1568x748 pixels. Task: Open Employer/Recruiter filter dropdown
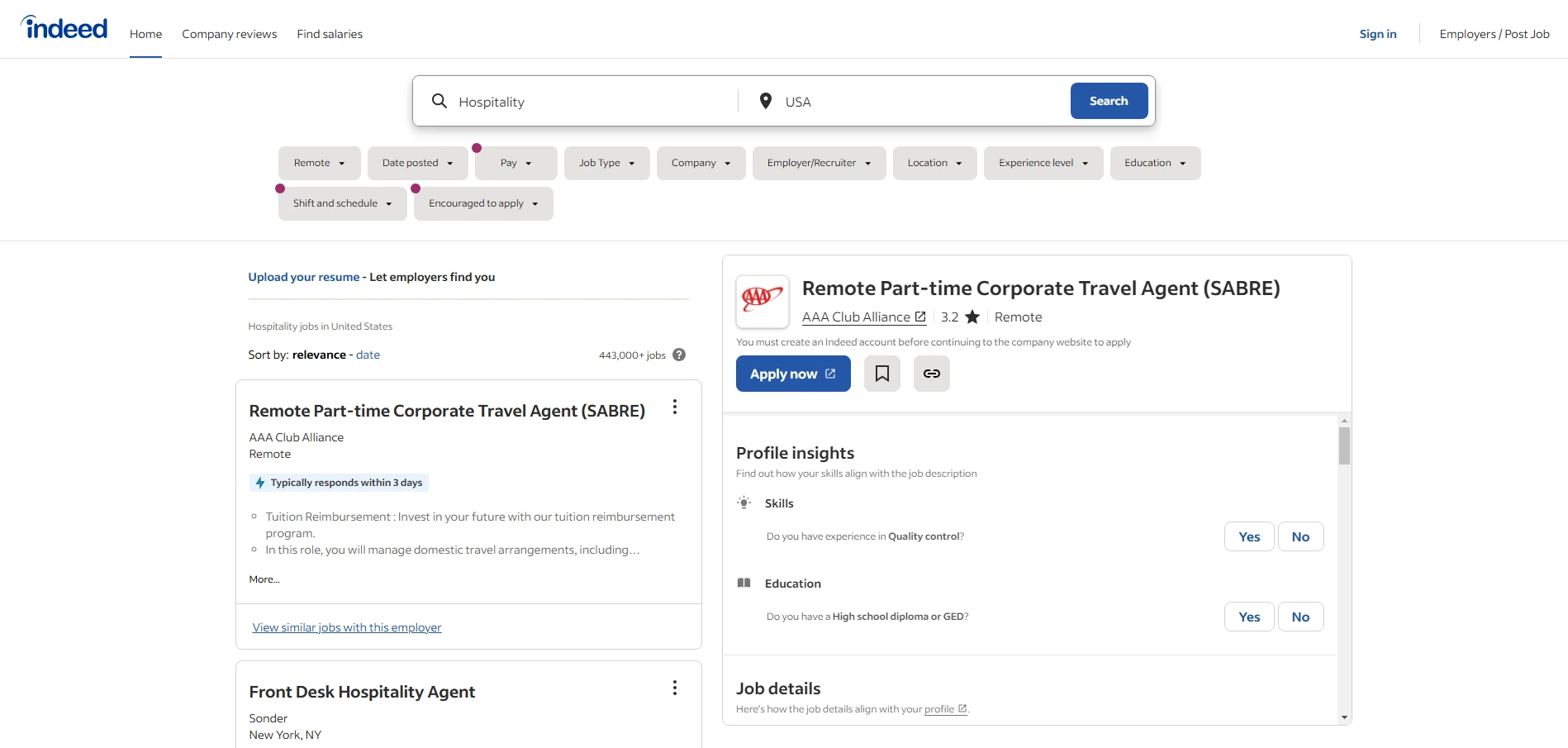click(x=820, y=163)
